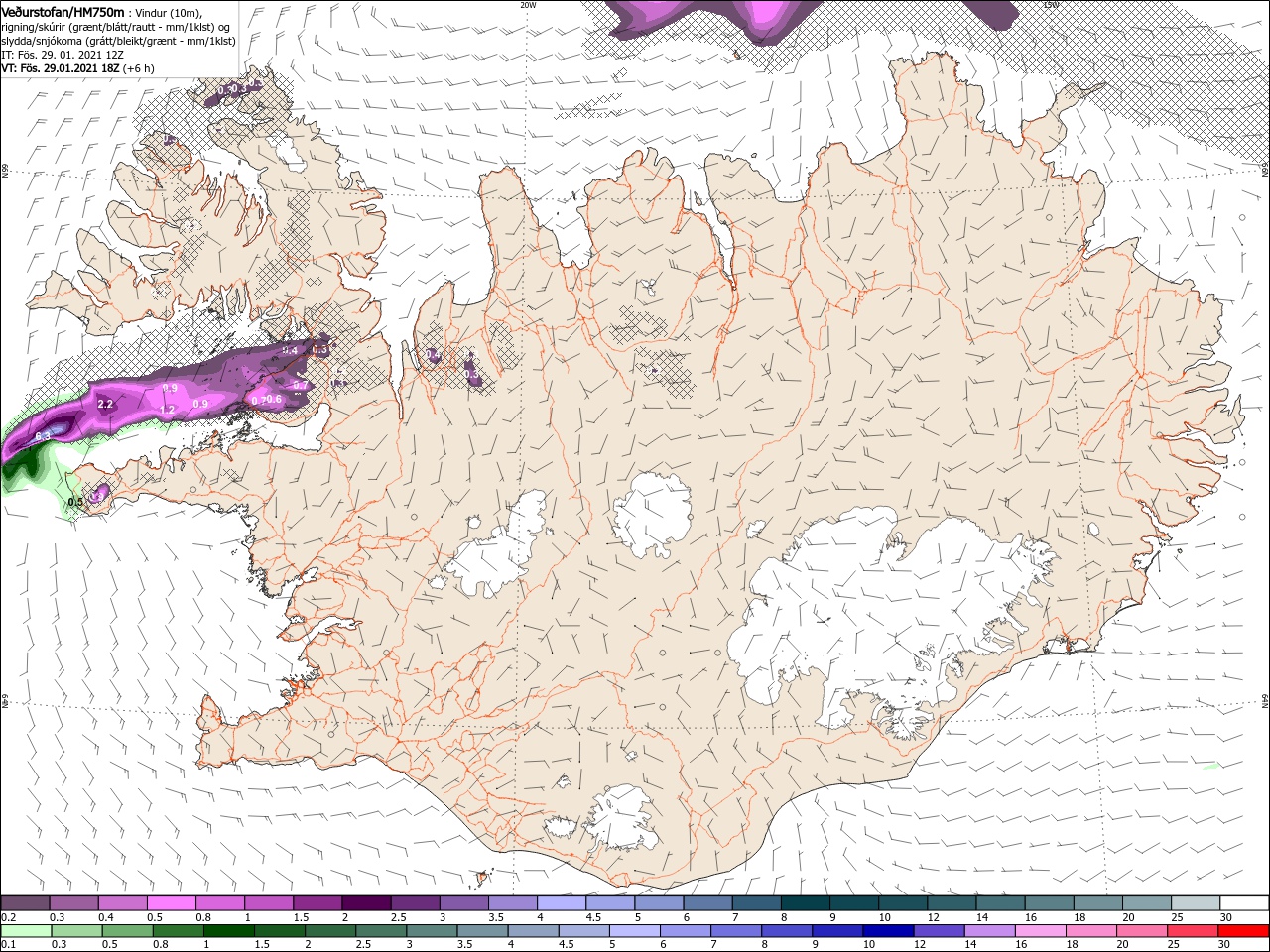Click the round white Hofsjökull glacier at map centre
The height and width of the screenshot is (952, 1270).
point(652,516)
